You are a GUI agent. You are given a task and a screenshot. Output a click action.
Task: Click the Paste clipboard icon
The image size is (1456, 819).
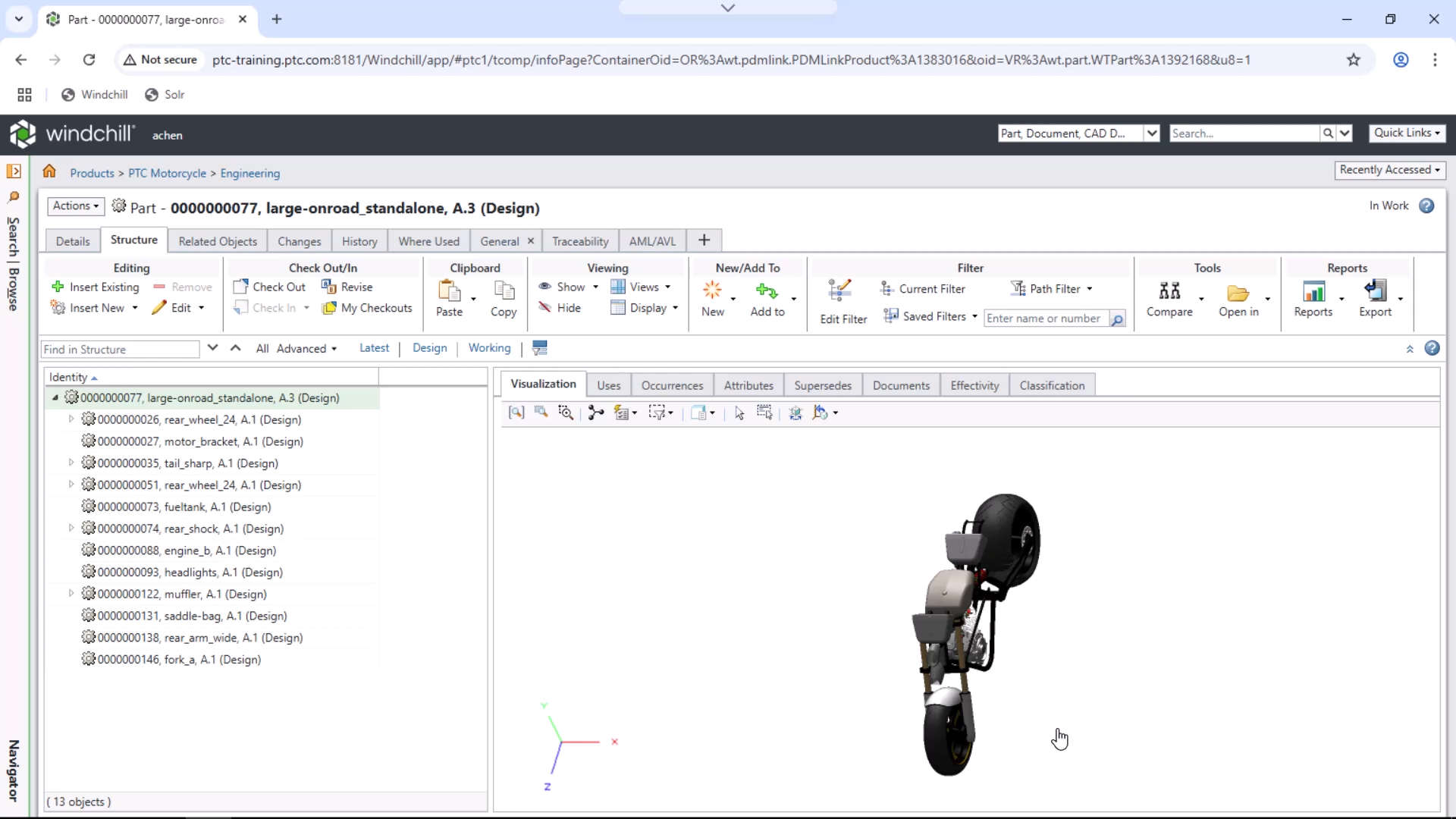click(450, 291)
